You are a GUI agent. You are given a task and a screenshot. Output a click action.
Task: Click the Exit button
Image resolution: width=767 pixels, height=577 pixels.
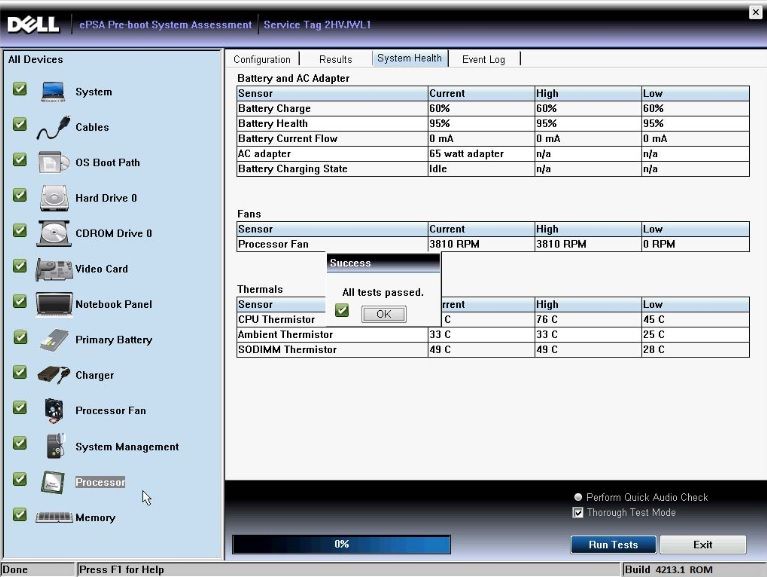coord(702,545)
